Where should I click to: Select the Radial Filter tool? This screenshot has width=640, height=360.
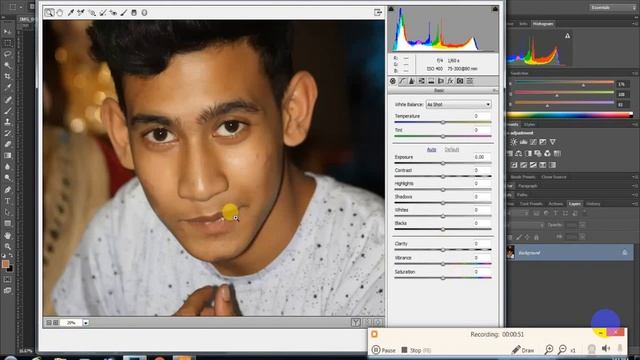pos(144,13)
